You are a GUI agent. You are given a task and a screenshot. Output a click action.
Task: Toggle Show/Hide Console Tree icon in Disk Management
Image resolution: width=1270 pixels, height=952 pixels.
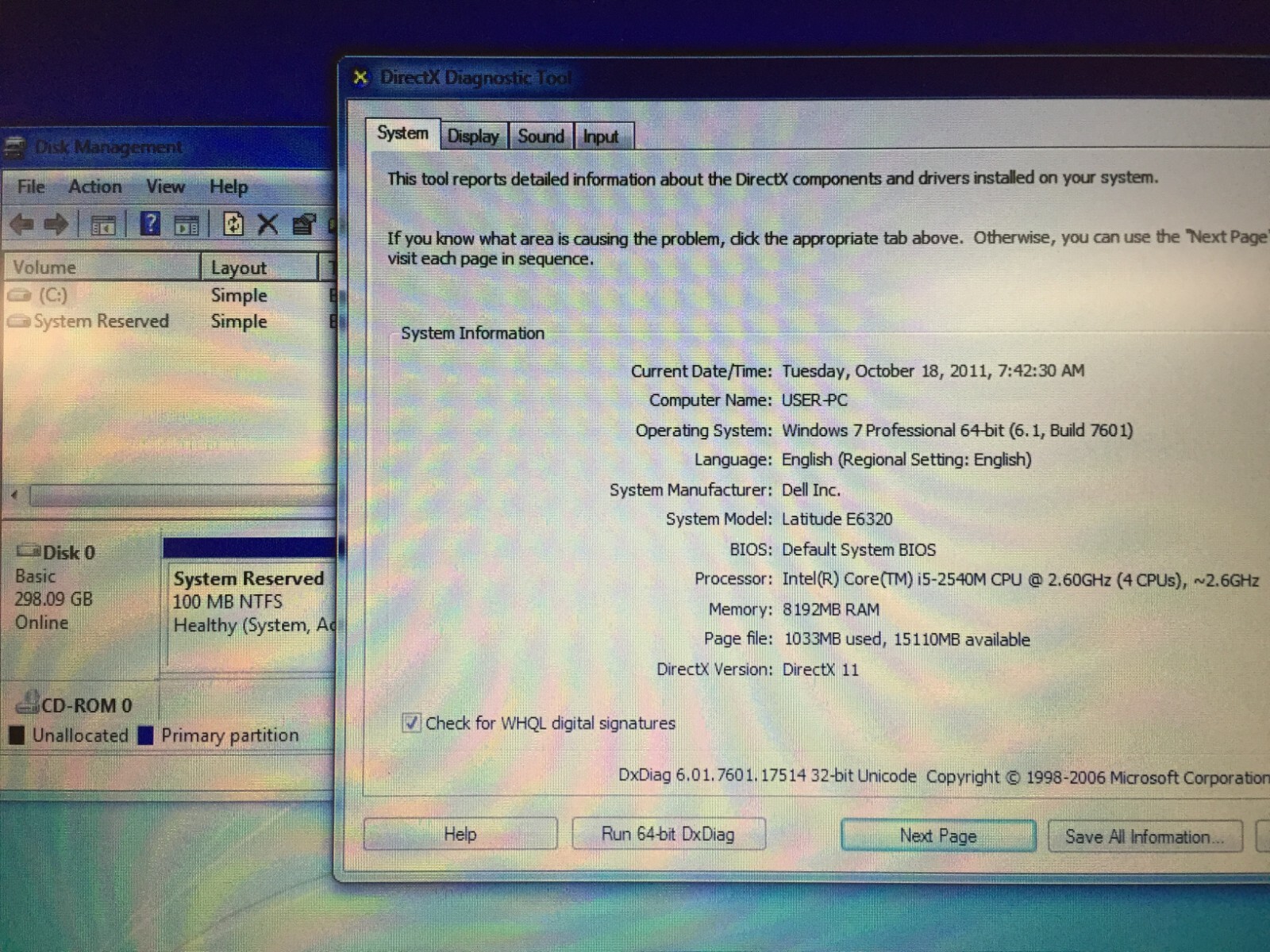tap(103, 225)
